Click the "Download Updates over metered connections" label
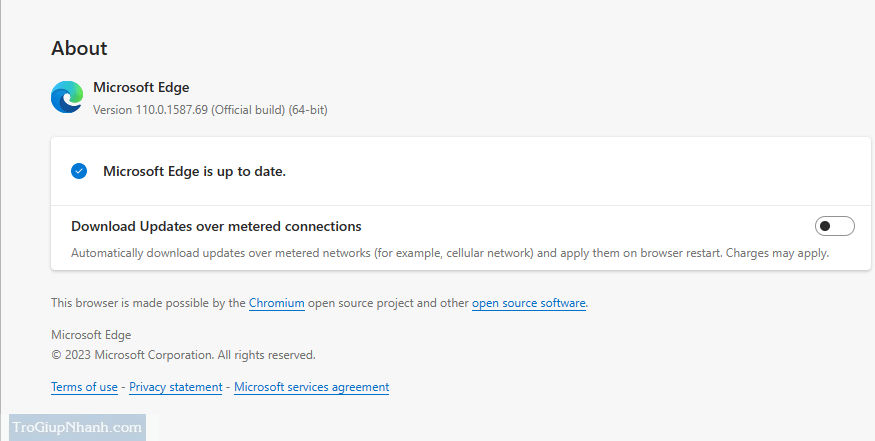The image size is (875, 441). click(216, 226)
